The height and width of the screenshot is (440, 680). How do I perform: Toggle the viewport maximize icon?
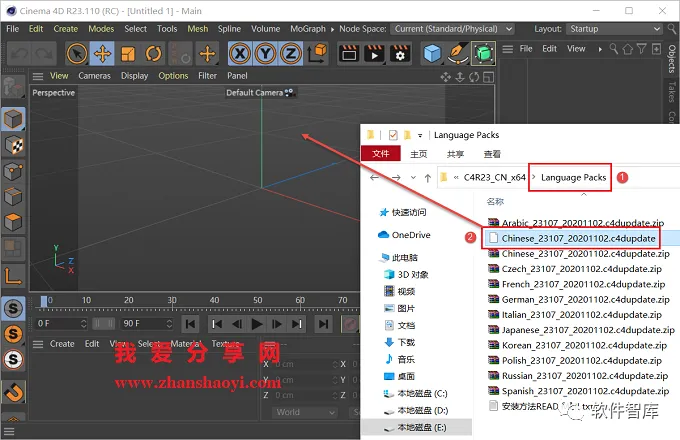point(488,77)
